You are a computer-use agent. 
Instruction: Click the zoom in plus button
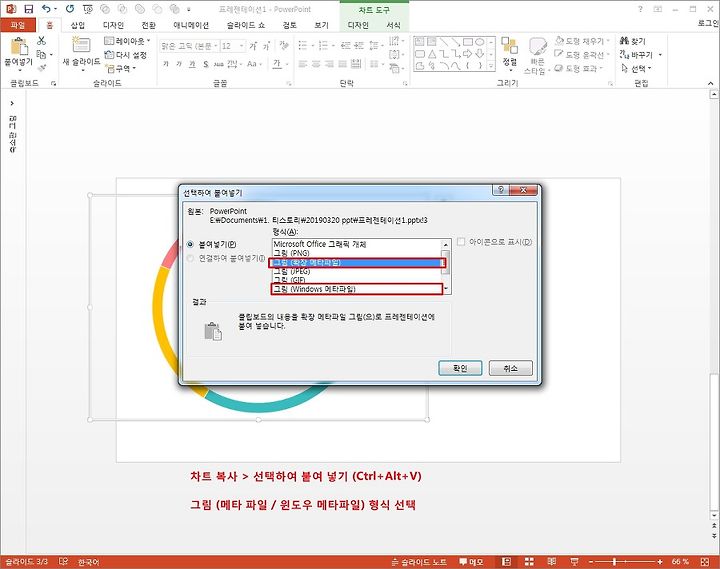tap(659, 562)
